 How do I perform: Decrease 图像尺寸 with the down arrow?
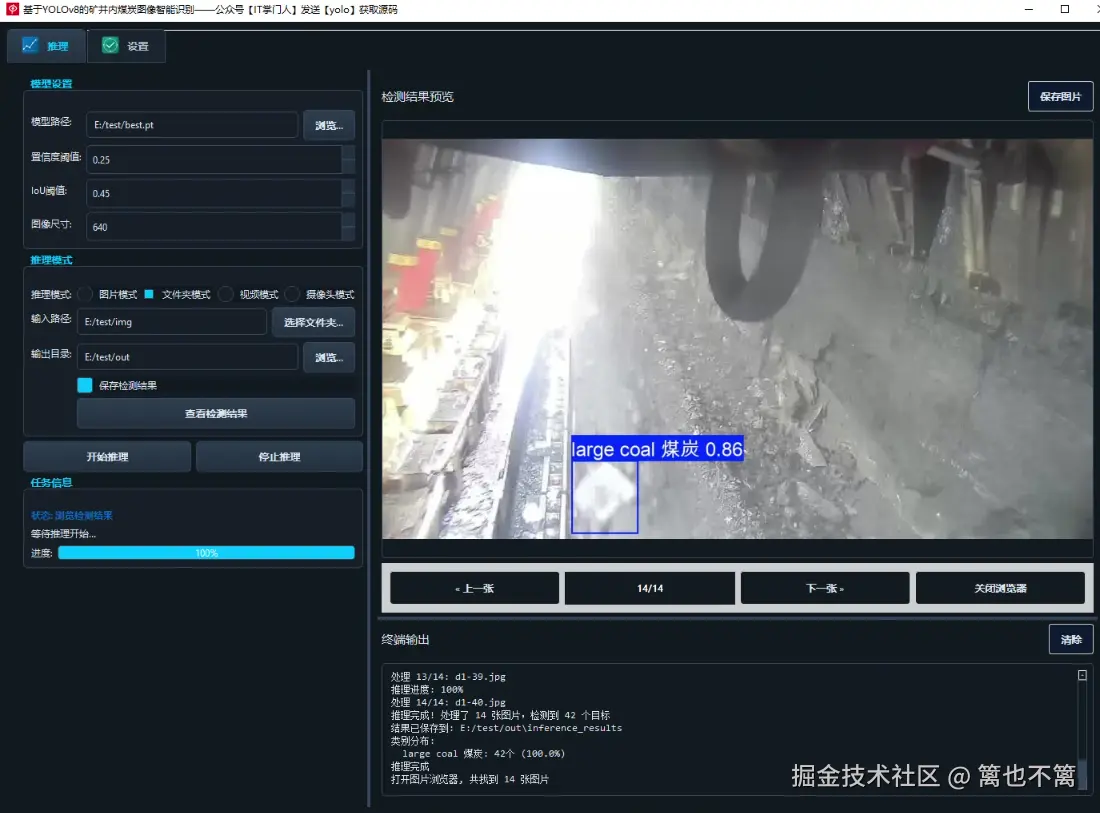point(348,234)
